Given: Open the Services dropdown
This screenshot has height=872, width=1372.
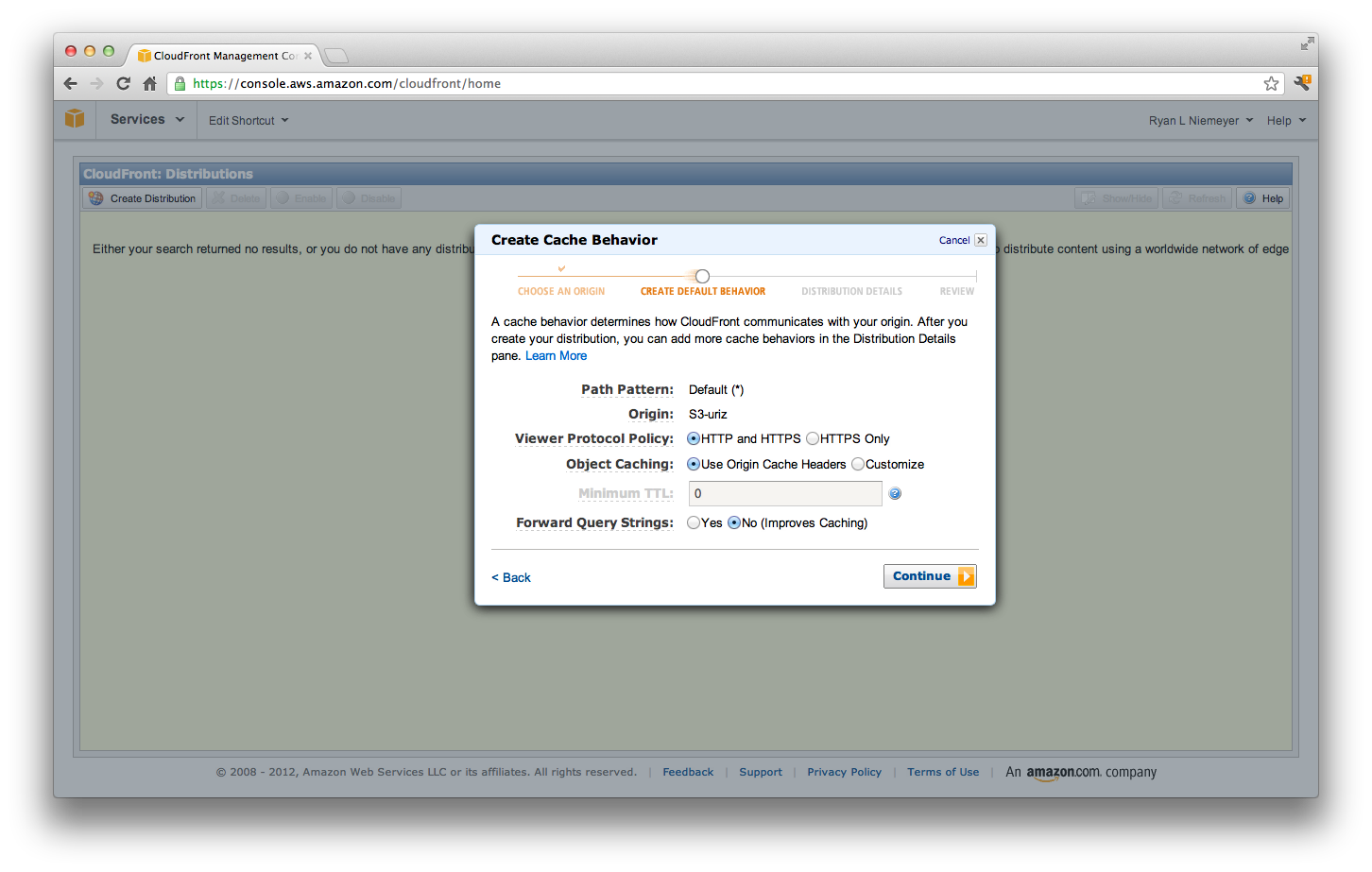Looking at the screenshot, I should 146,119.
